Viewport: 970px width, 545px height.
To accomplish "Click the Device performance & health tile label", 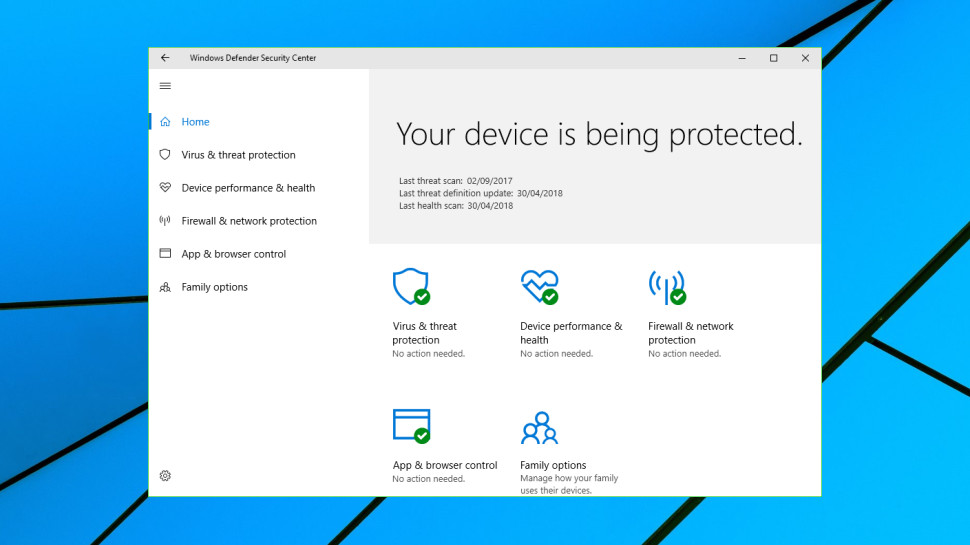I will (x=571, y=333).
